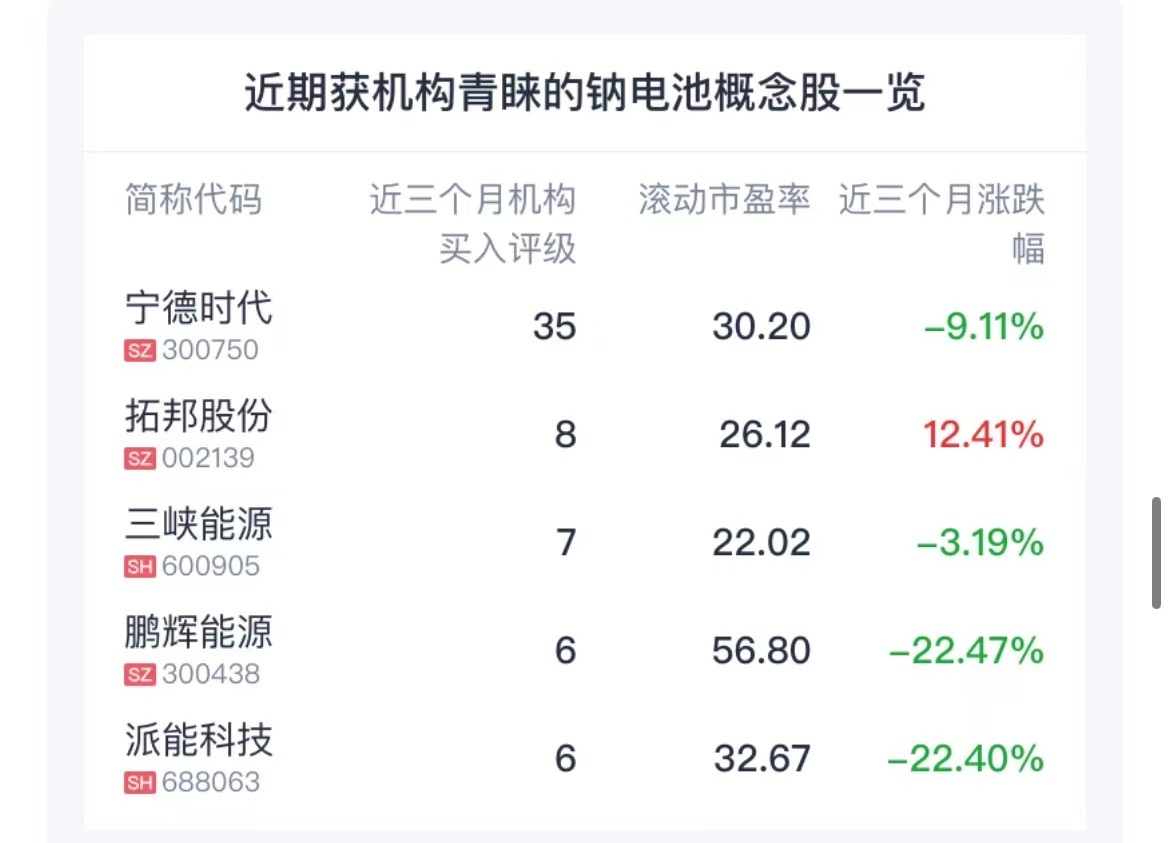Screen dimensions: 1170x843
Task: Click the SZ badge beside 300750
Action: point(140,351)
